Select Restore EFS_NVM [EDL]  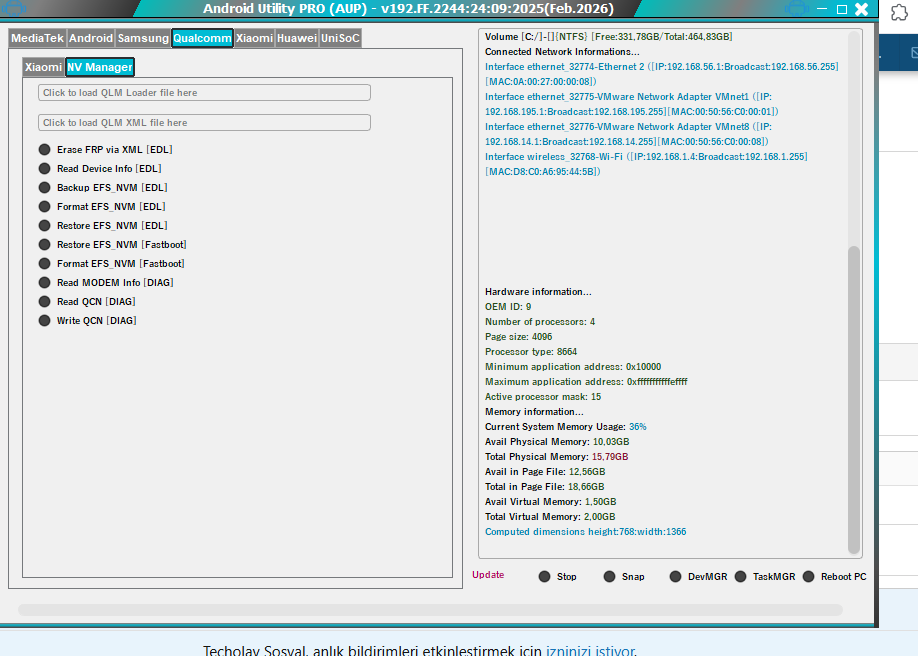click(x=103, y=226)
